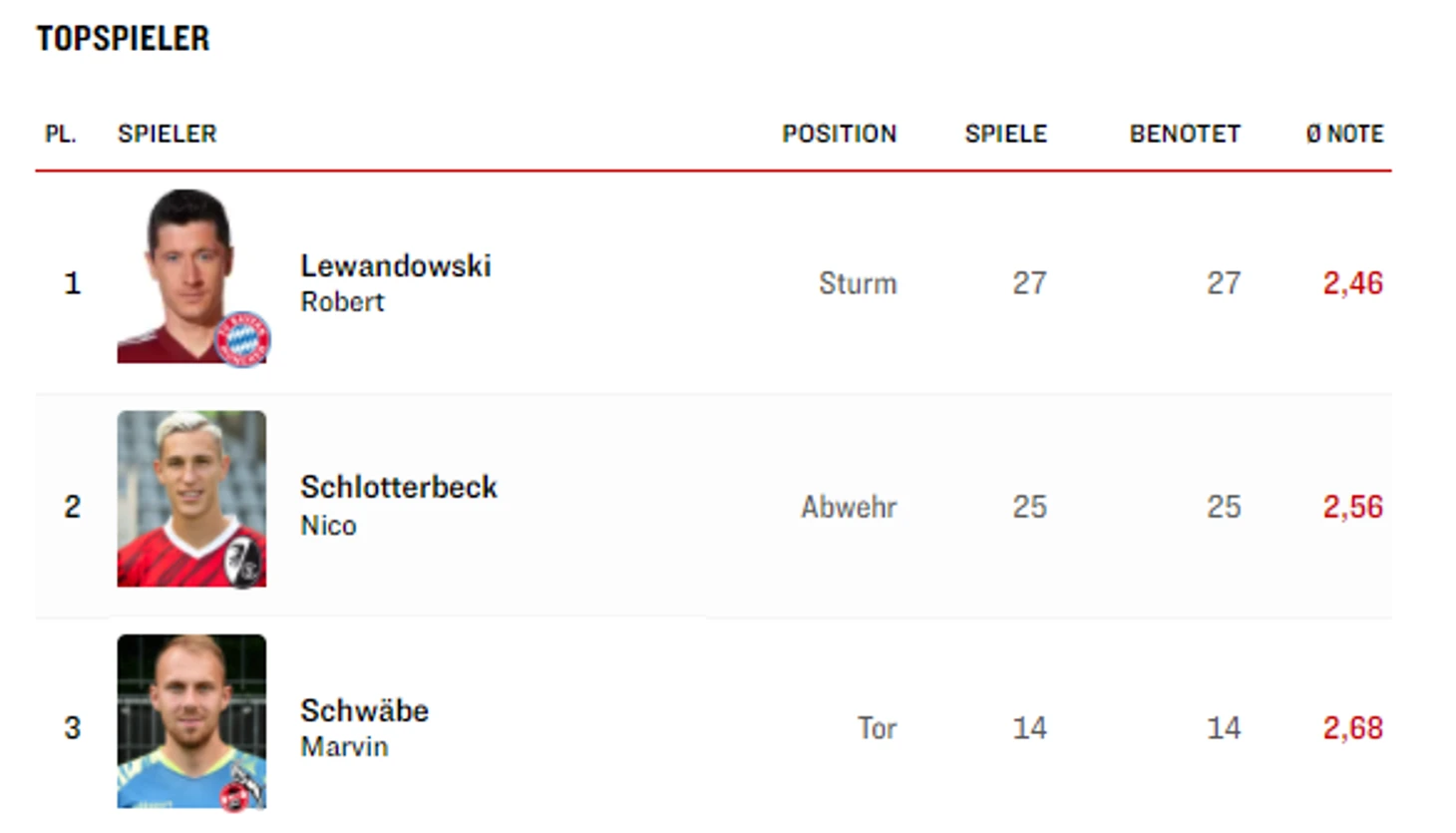Click the TOPSPIELER section heading
This screenshot has width=1456, height=833.
(x=124, y=39)
